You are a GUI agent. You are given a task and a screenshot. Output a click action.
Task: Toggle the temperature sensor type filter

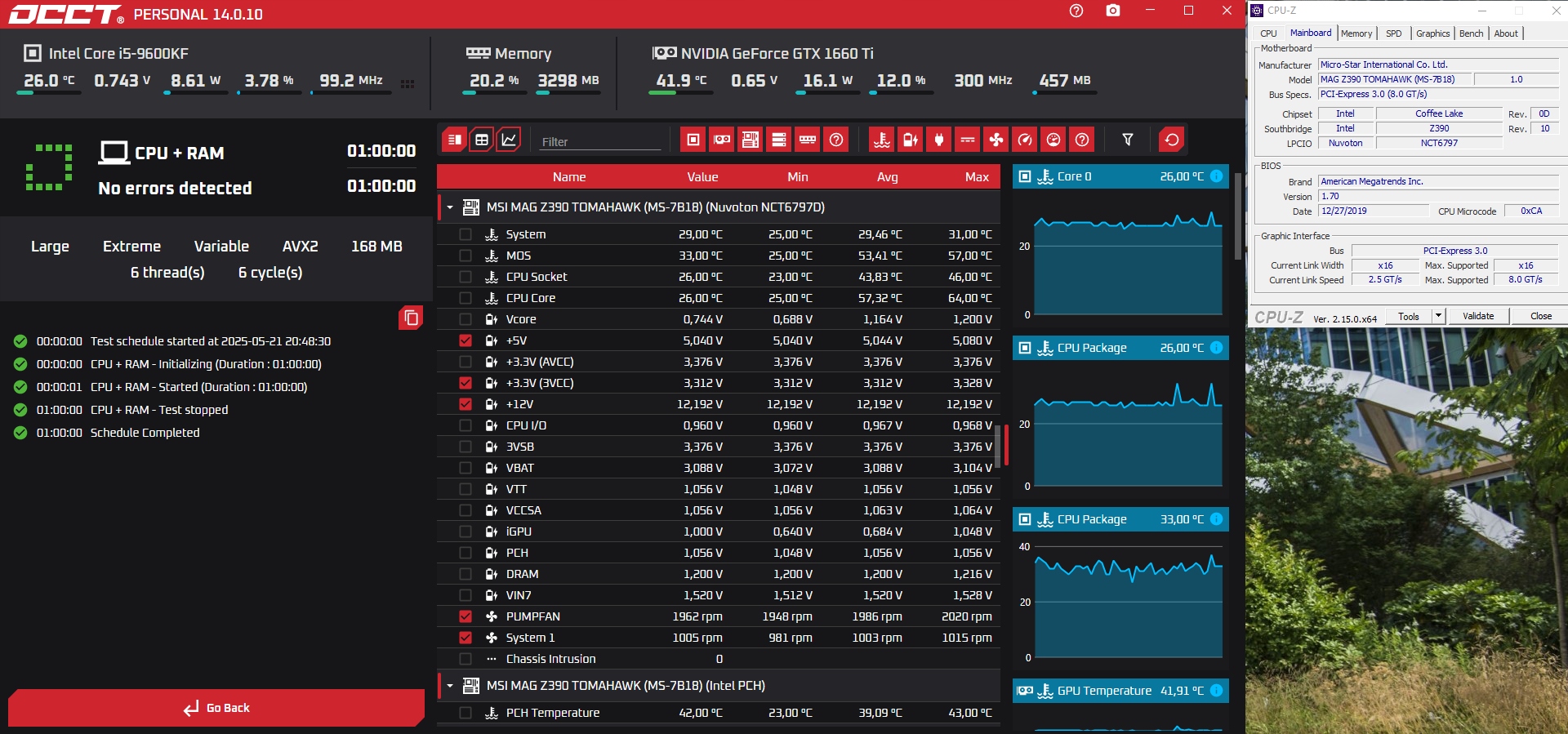coord(882,140)
